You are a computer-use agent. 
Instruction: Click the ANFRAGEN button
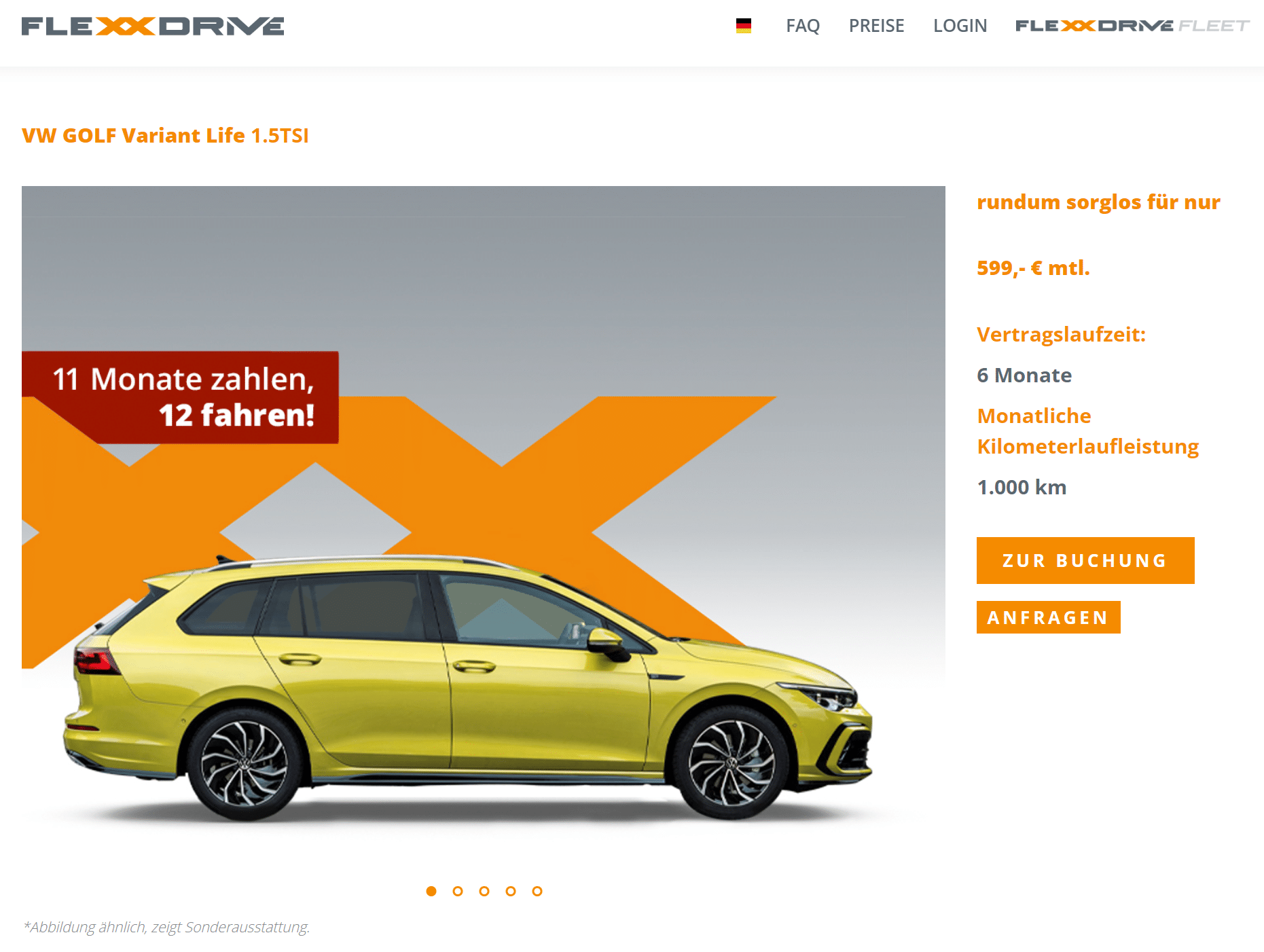(1048, 617)
